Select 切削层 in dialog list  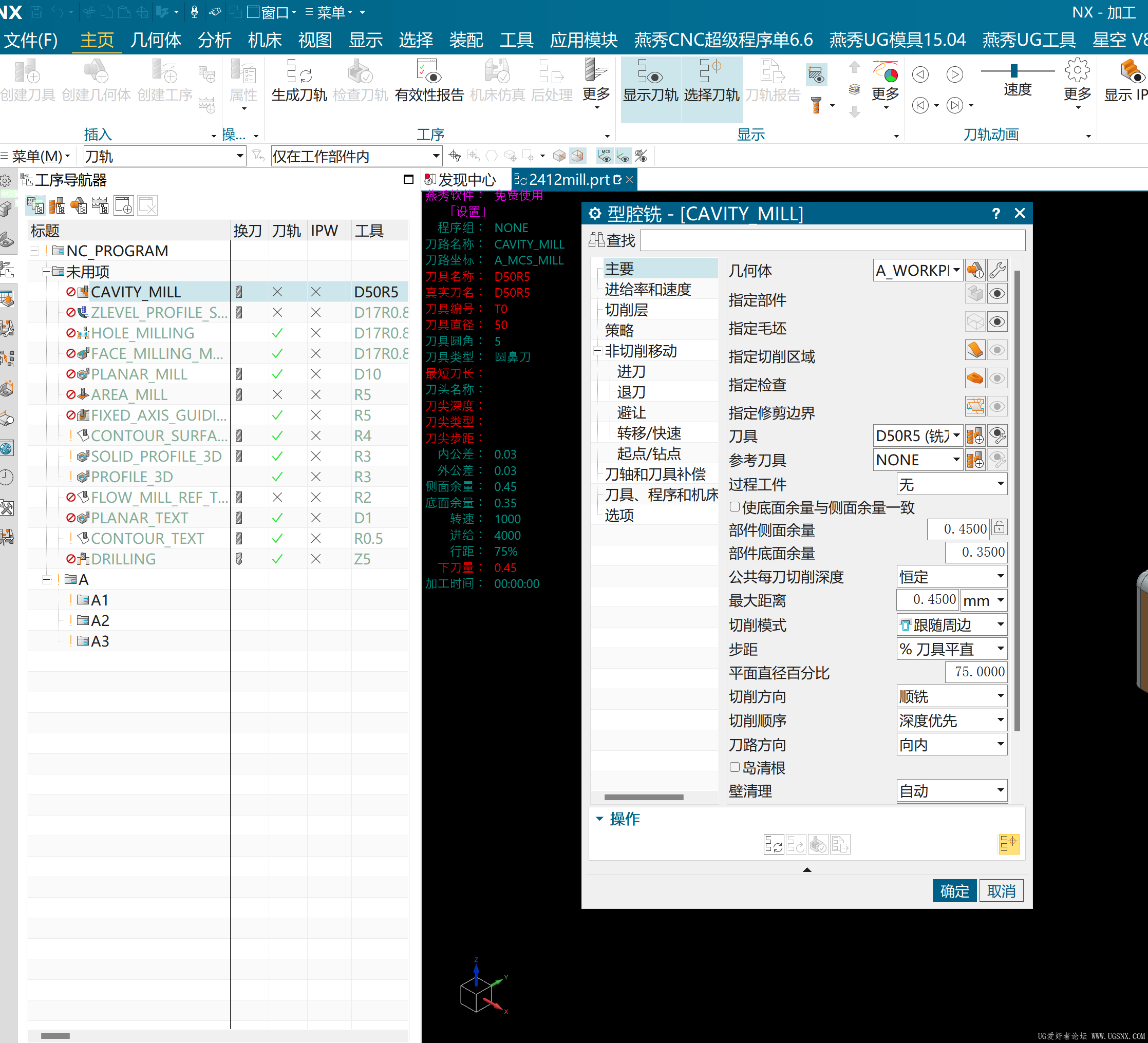(626, 310)
